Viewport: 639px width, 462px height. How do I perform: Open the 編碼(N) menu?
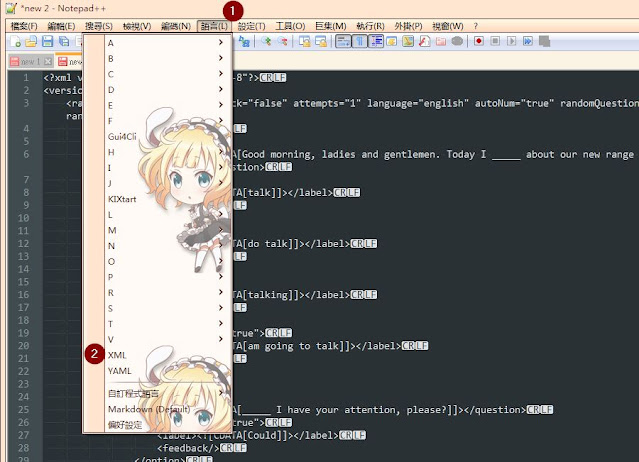(176, 26)
